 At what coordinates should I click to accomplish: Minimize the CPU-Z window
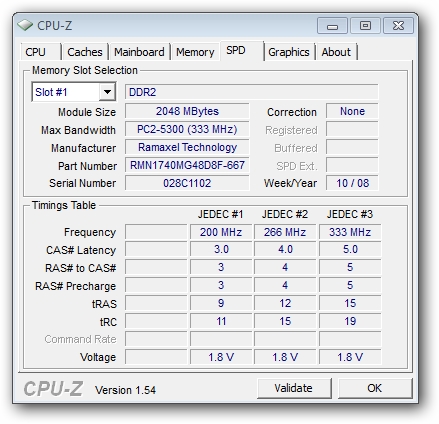pos(332,26)
